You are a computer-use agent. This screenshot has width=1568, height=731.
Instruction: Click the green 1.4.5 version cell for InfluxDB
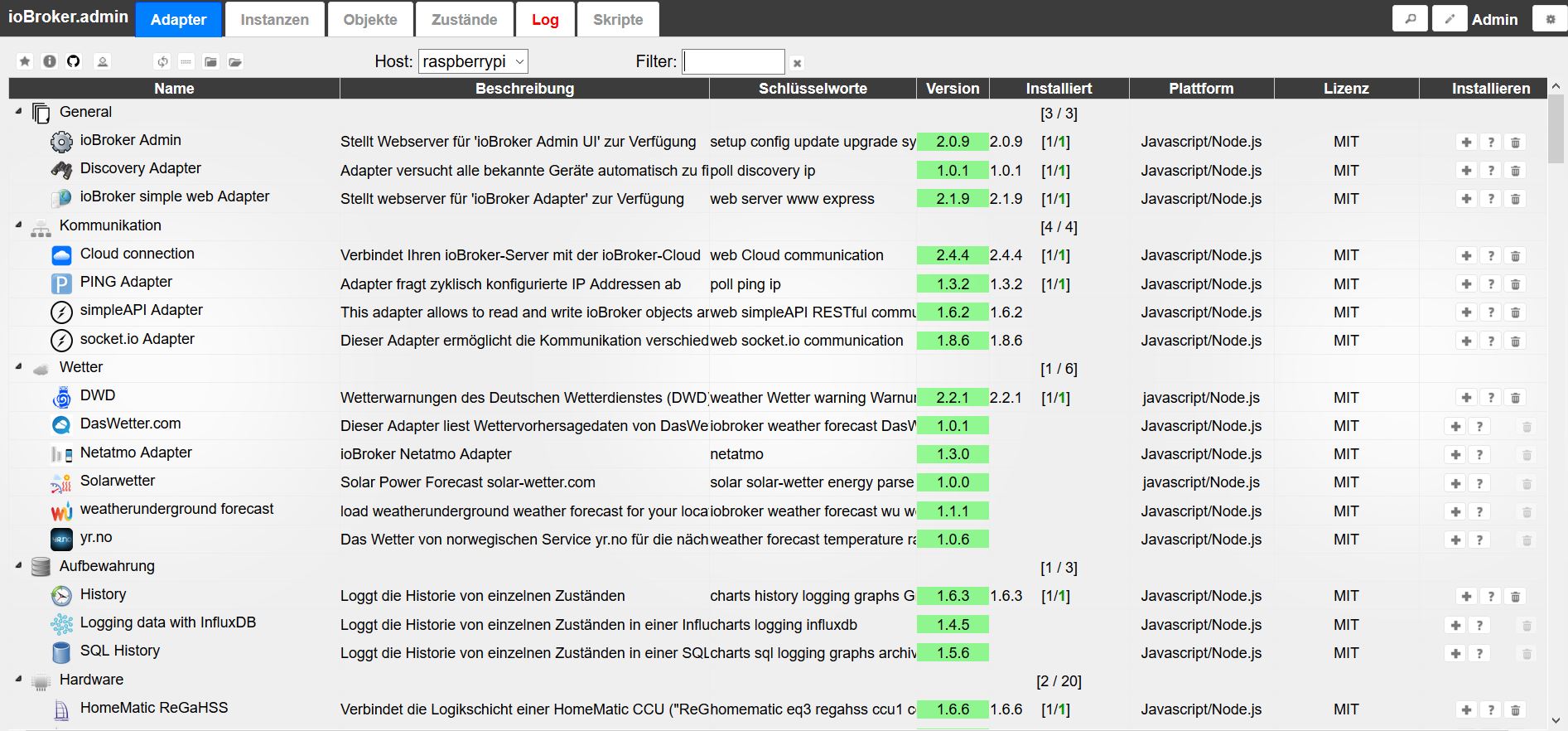(953, 625)
